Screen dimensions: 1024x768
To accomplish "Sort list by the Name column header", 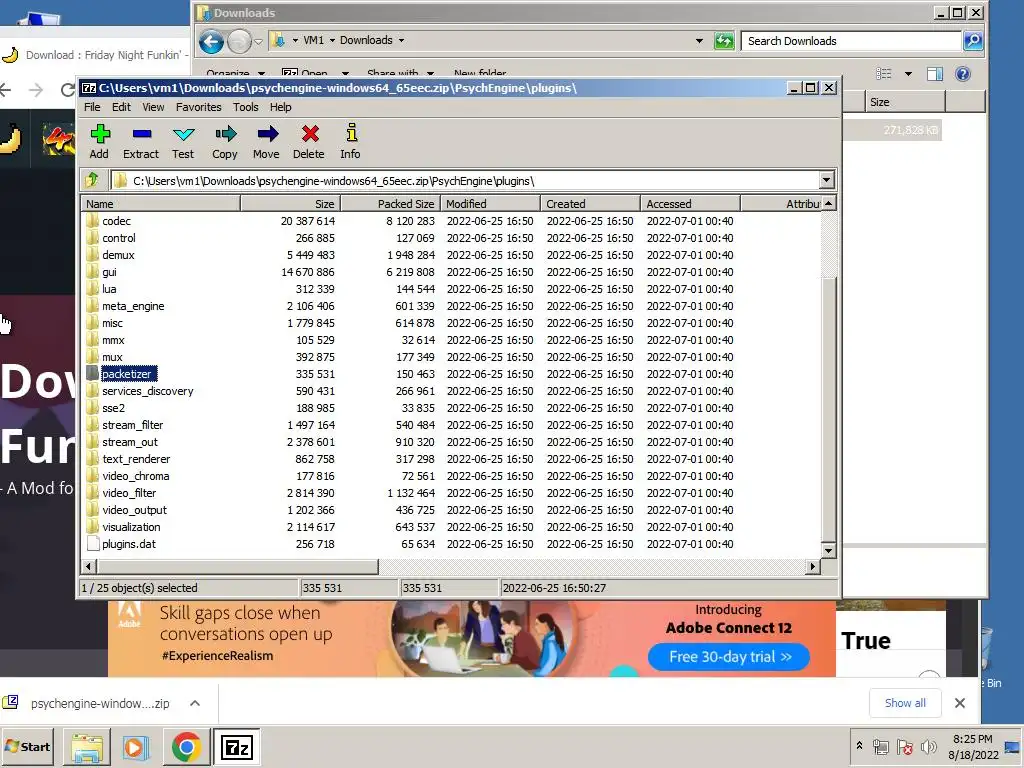I will coord(161,204).
